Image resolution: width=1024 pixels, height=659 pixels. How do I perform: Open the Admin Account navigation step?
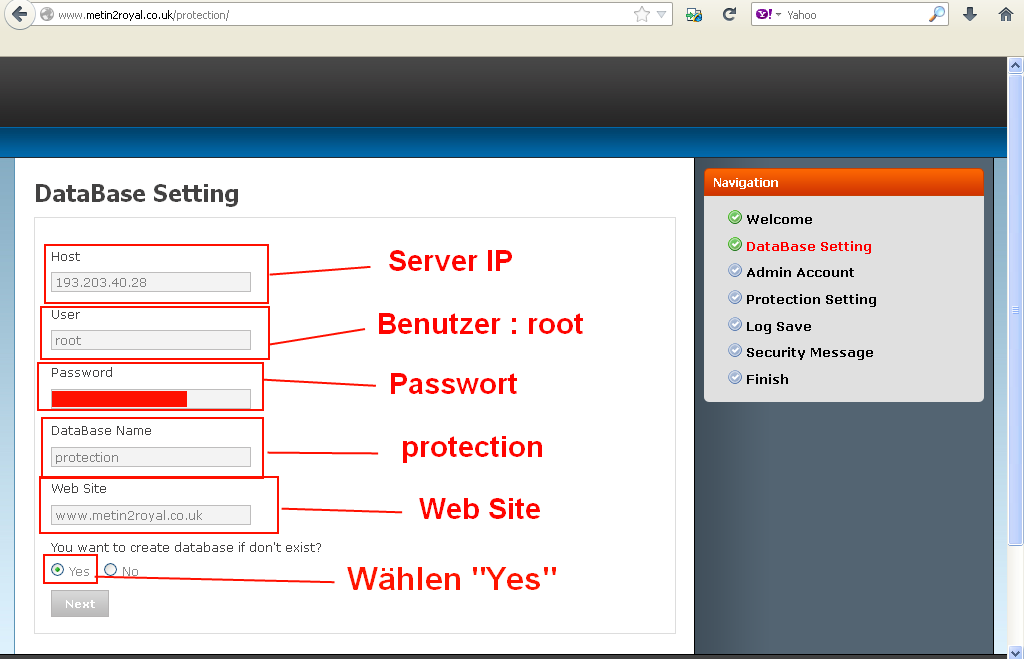tap(800, 272)
